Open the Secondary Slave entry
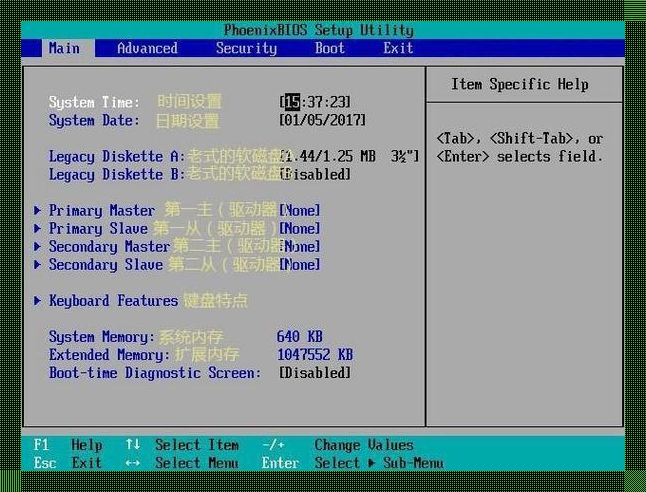646x492 pixels. (x=106, y=265)
